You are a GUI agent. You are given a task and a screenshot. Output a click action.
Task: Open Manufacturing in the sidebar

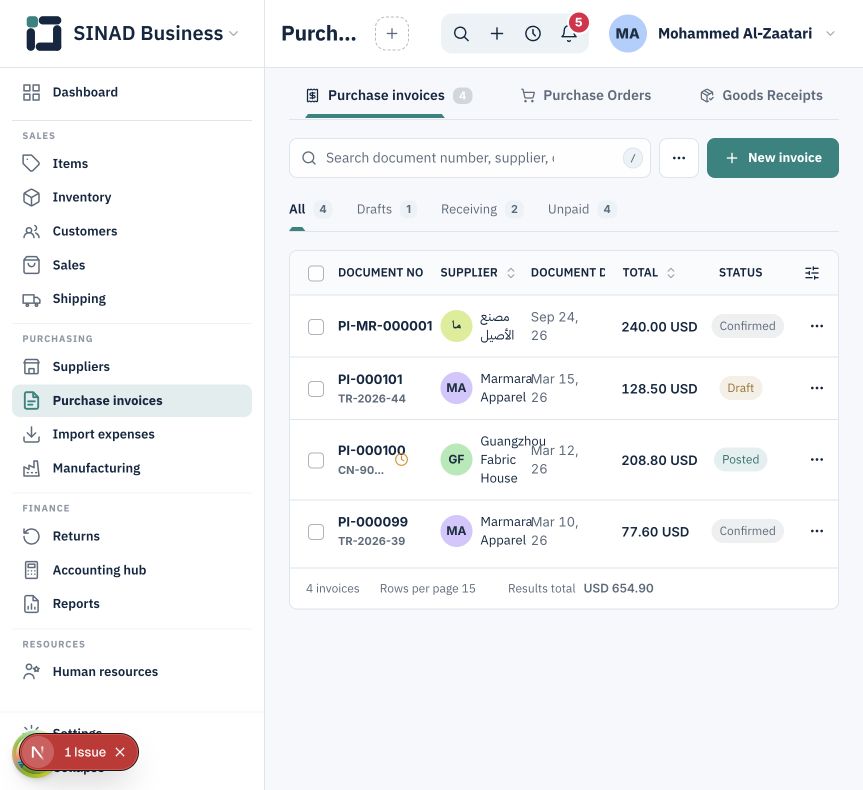[x=132, y=468]
